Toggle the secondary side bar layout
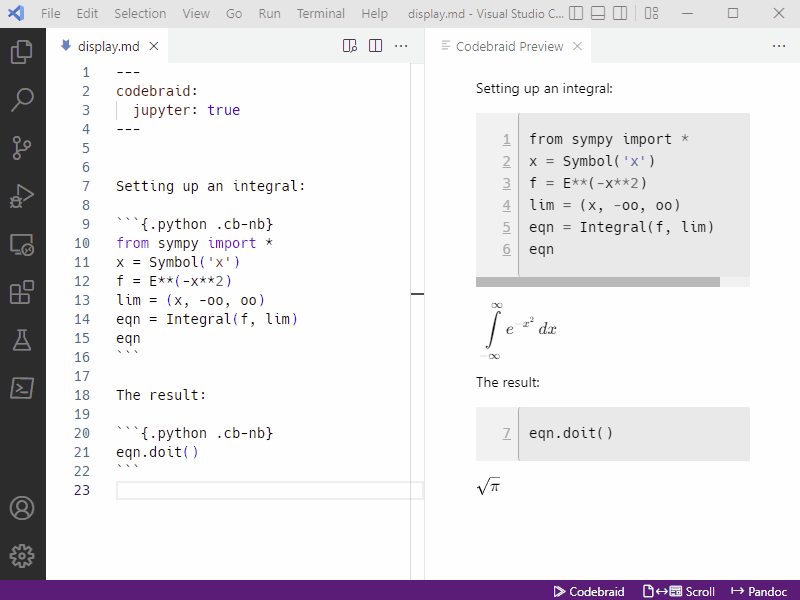The height and width of the screenshot is (600, 800). [620, 13]
